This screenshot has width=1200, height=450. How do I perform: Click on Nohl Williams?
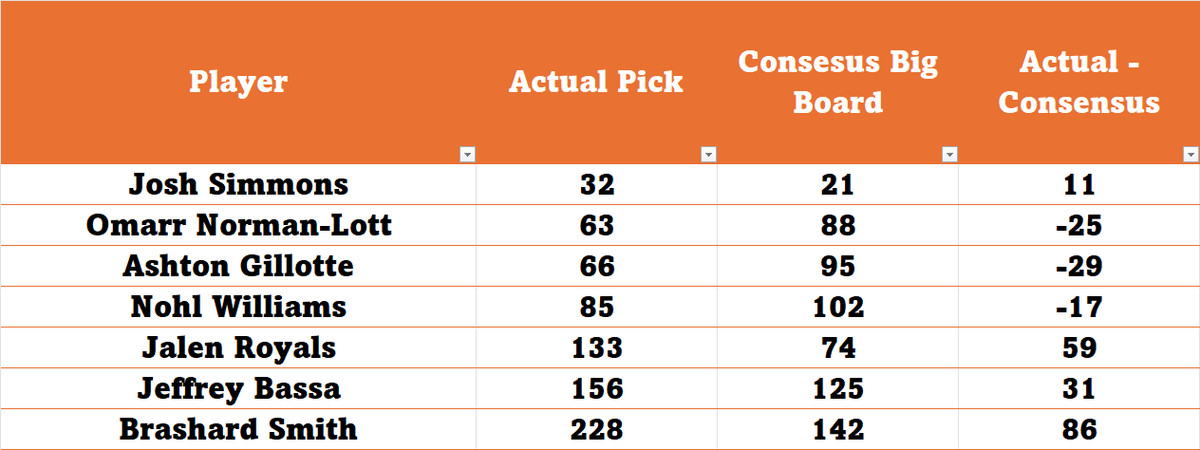click(238, 307)
